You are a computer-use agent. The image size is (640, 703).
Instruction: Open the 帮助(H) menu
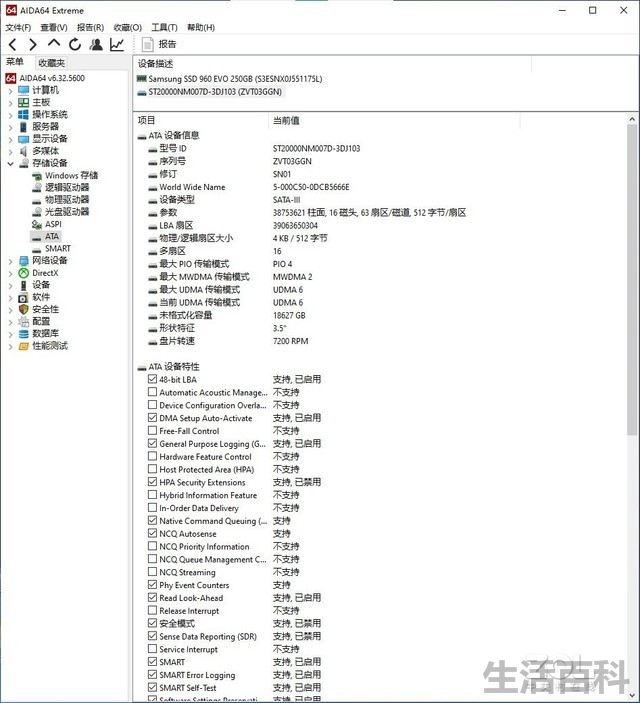[x=201, y=28]
